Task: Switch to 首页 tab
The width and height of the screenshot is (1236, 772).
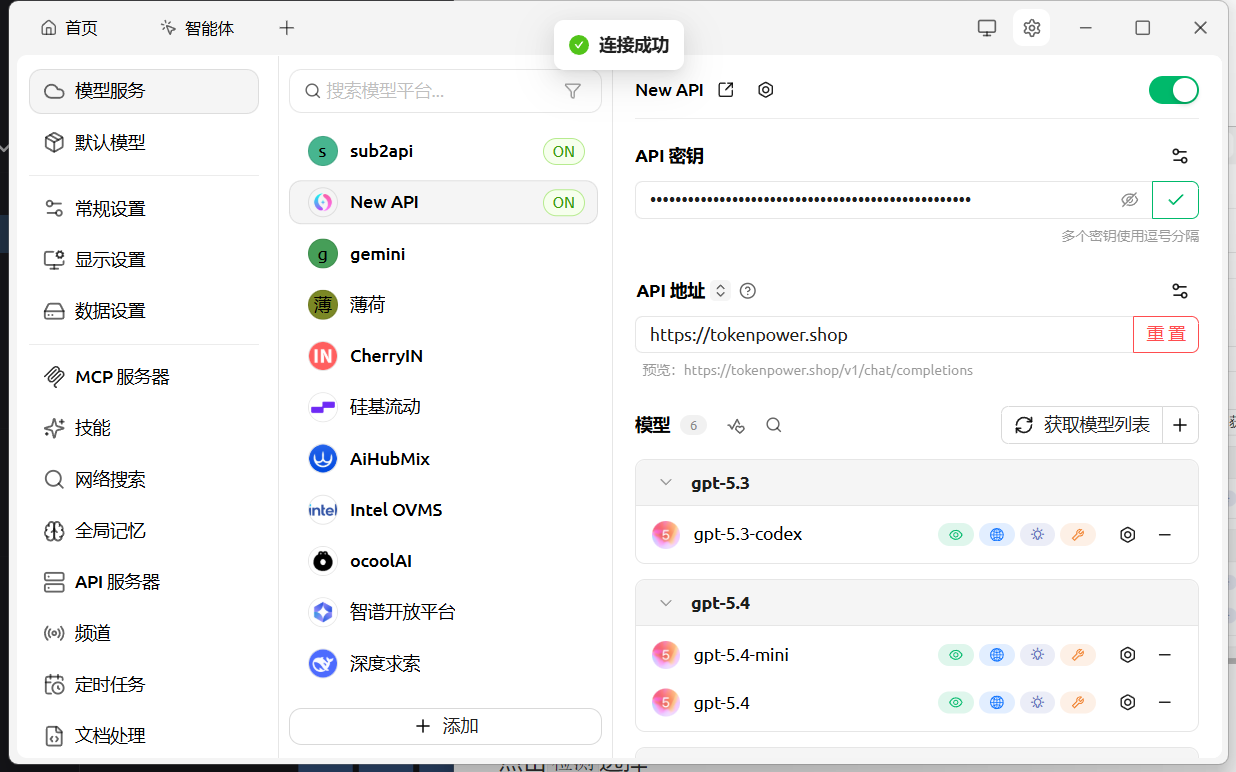Action: pos(69,28)
